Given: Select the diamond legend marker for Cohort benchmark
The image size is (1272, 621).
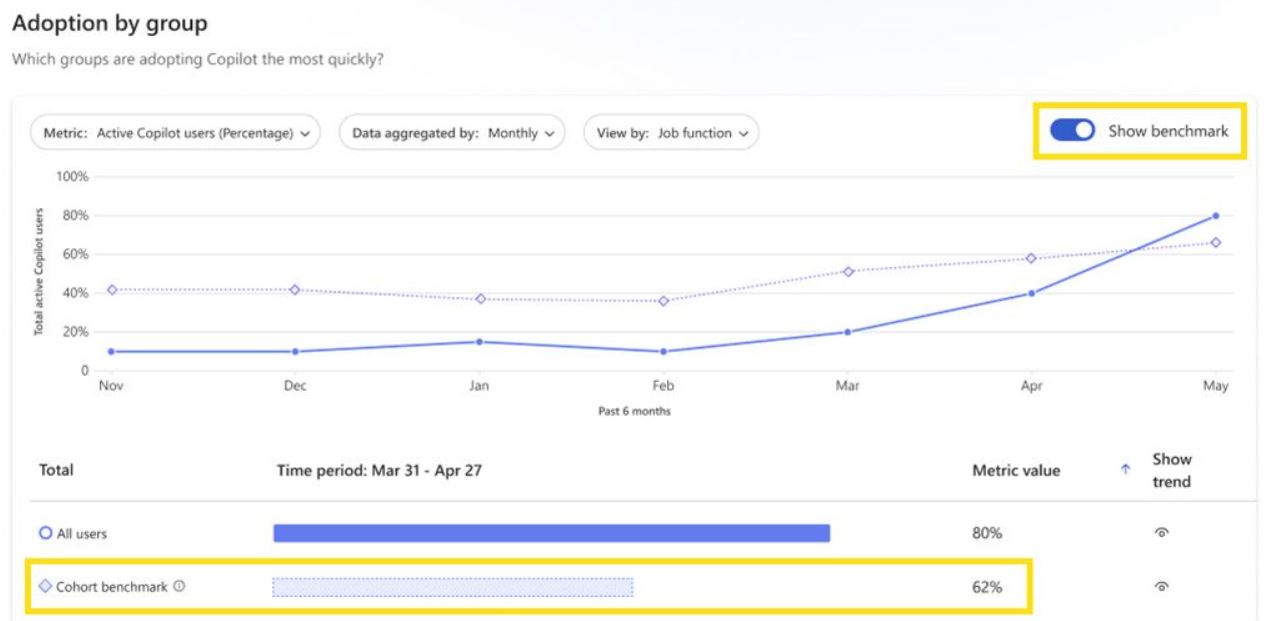Looking at the screenshot, I should pos(46,586).
